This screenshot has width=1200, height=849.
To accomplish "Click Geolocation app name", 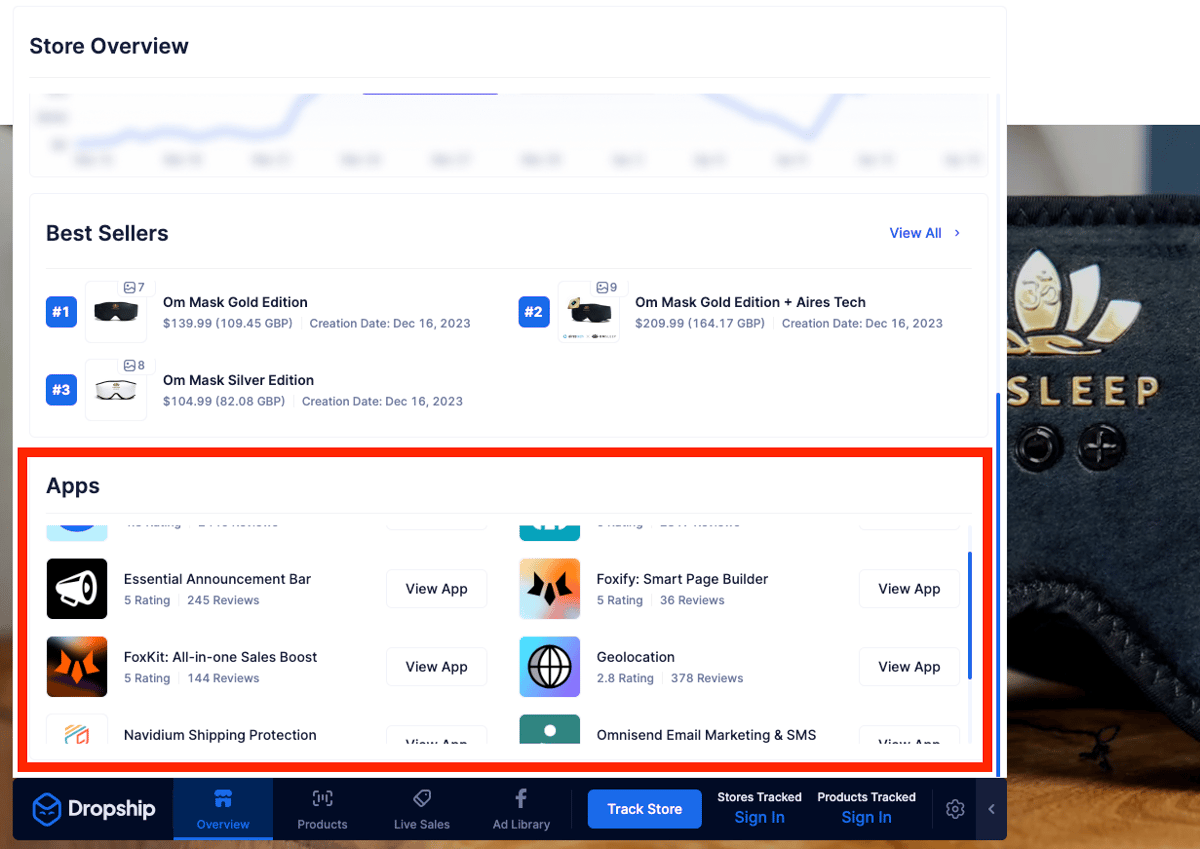I will [x=635, y=657].
